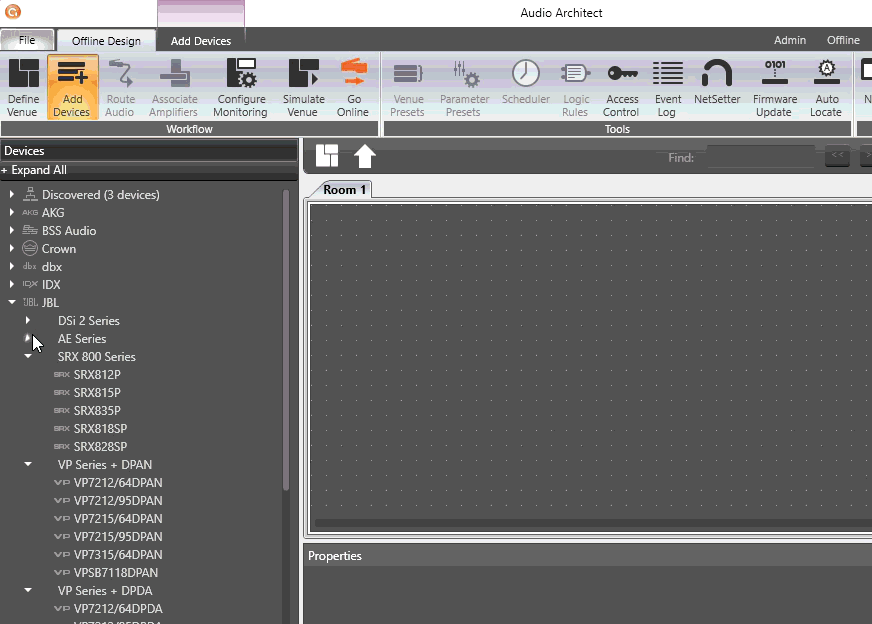Click the Find search field
Image resolution: width=872 pixels, height=624 pixels.
tap(760, 157)
